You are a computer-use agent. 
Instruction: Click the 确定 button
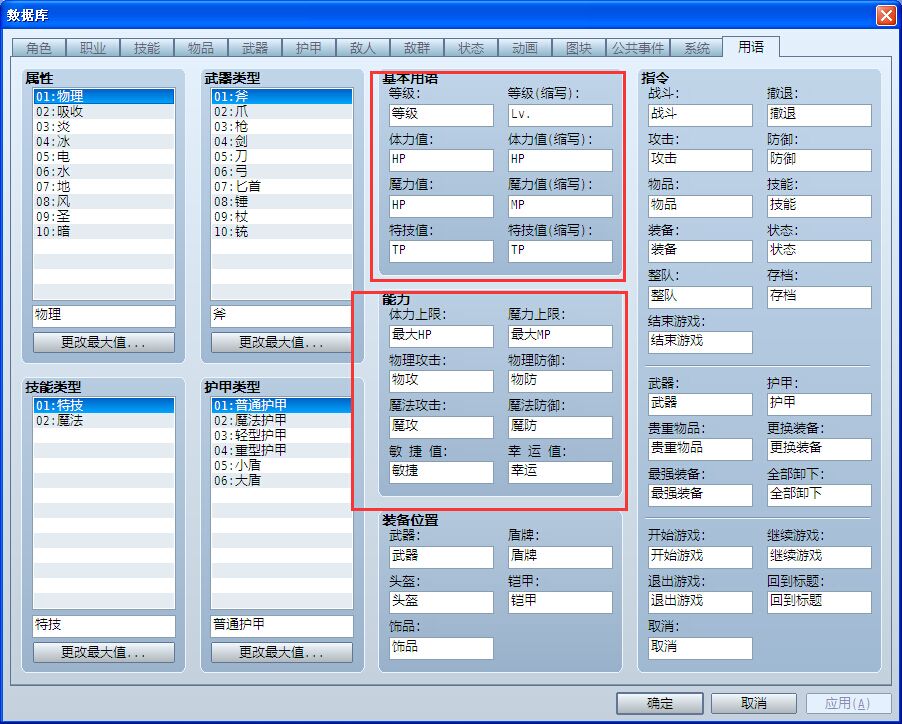click(x=660, y=703)
